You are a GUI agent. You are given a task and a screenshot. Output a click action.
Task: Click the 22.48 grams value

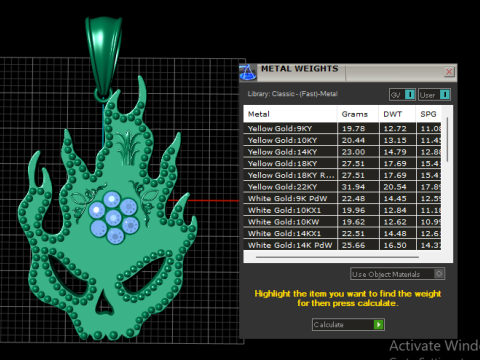click(x=353, y=199)
